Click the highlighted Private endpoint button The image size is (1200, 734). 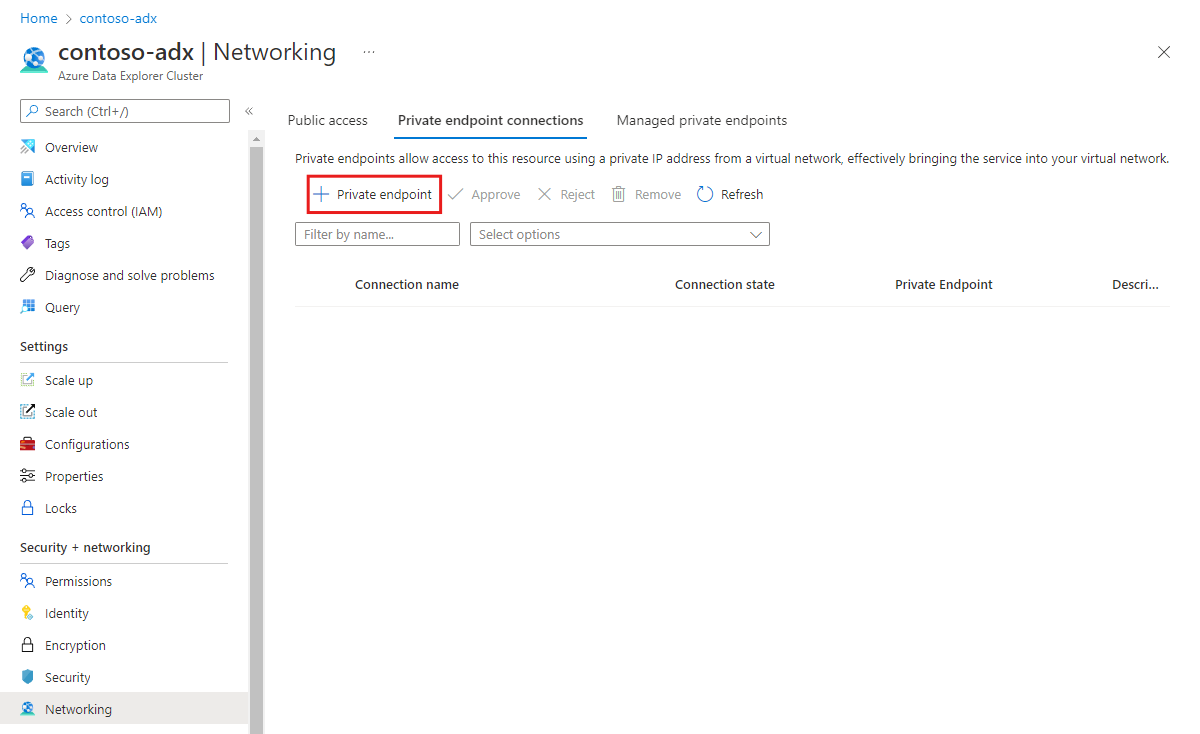pos(373,193)
